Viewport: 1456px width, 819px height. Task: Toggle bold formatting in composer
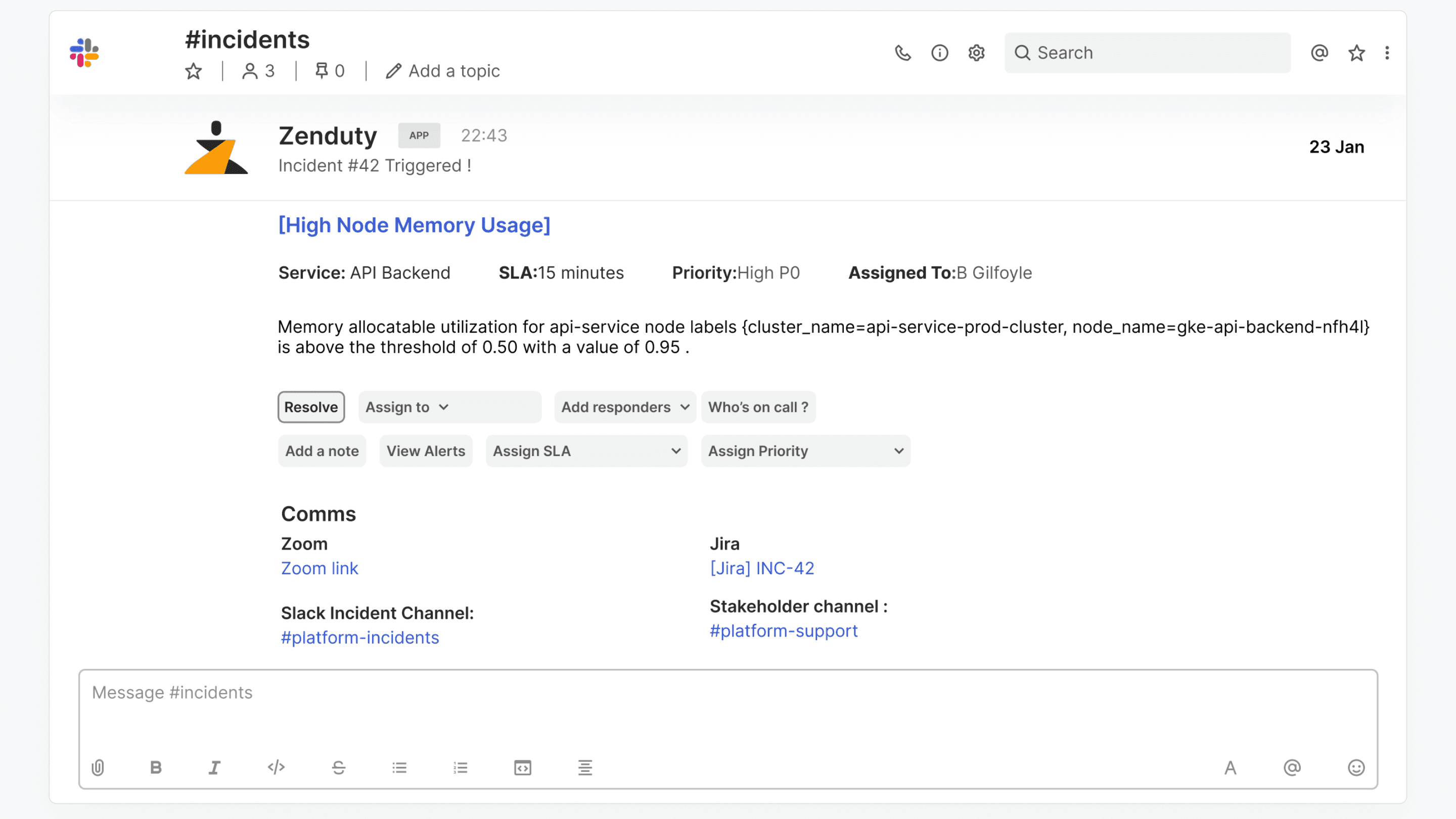point(156,767)
